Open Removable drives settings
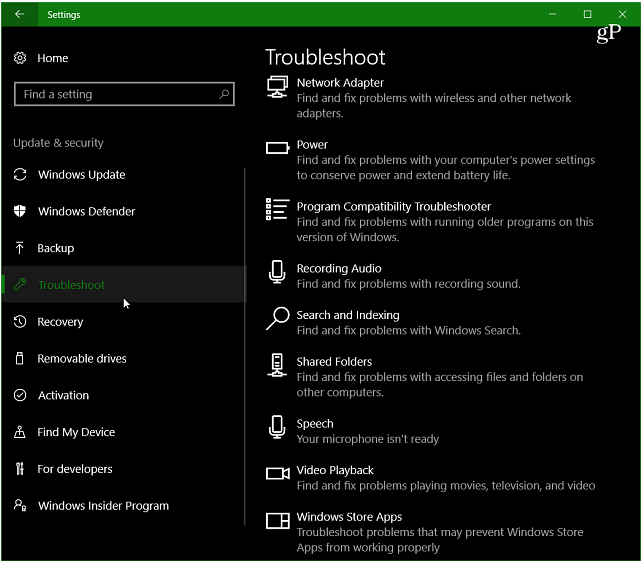Screen dimensions: 642x561 click(x=123, y=359)
